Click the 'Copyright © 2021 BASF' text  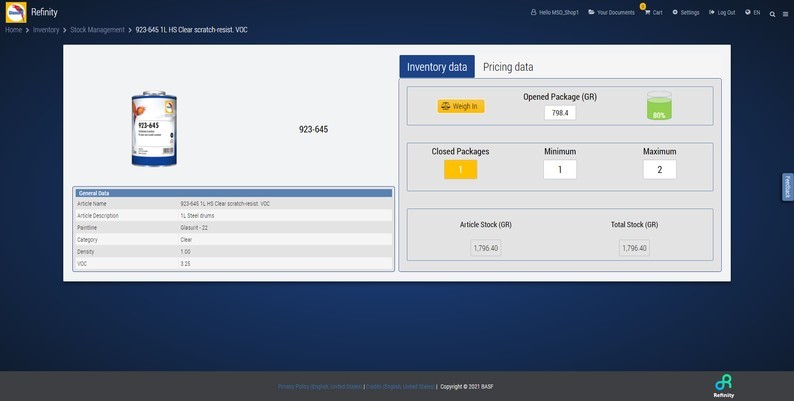[467, 387]
